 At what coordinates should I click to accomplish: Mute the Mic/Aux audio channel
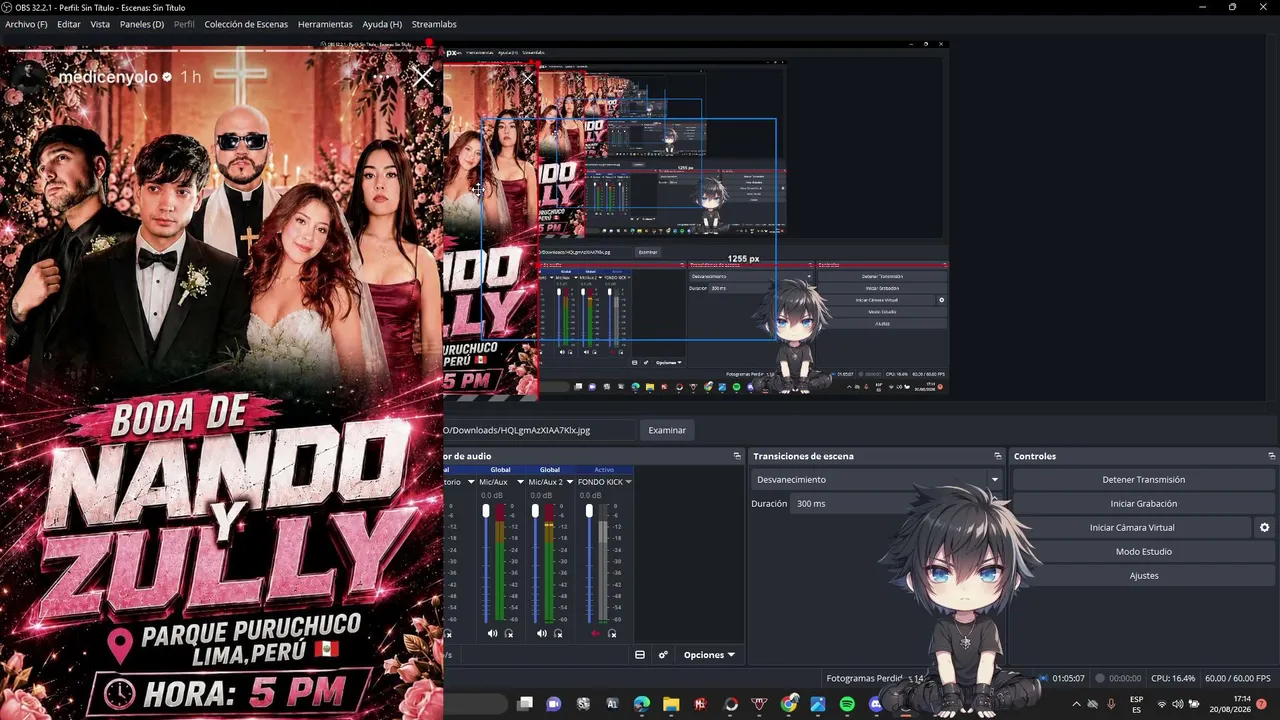[x=492, y=633]
